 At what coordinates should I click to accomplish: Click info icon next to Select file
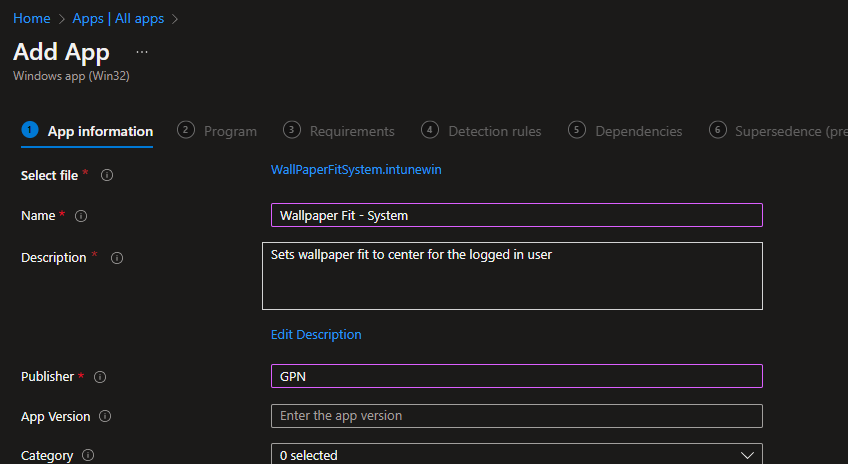pos(107,175)
